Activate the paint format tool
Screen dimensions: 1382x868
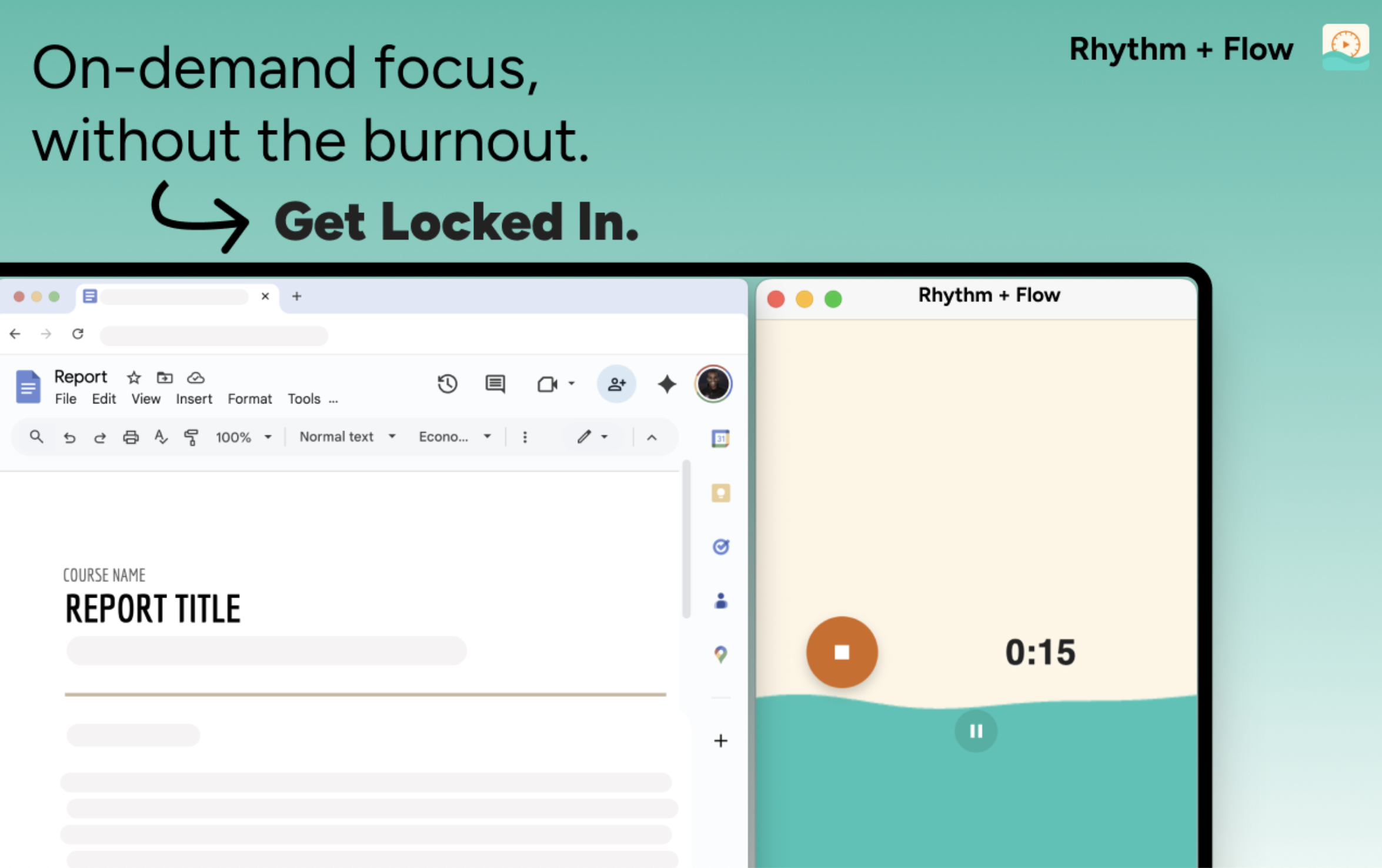191,438
